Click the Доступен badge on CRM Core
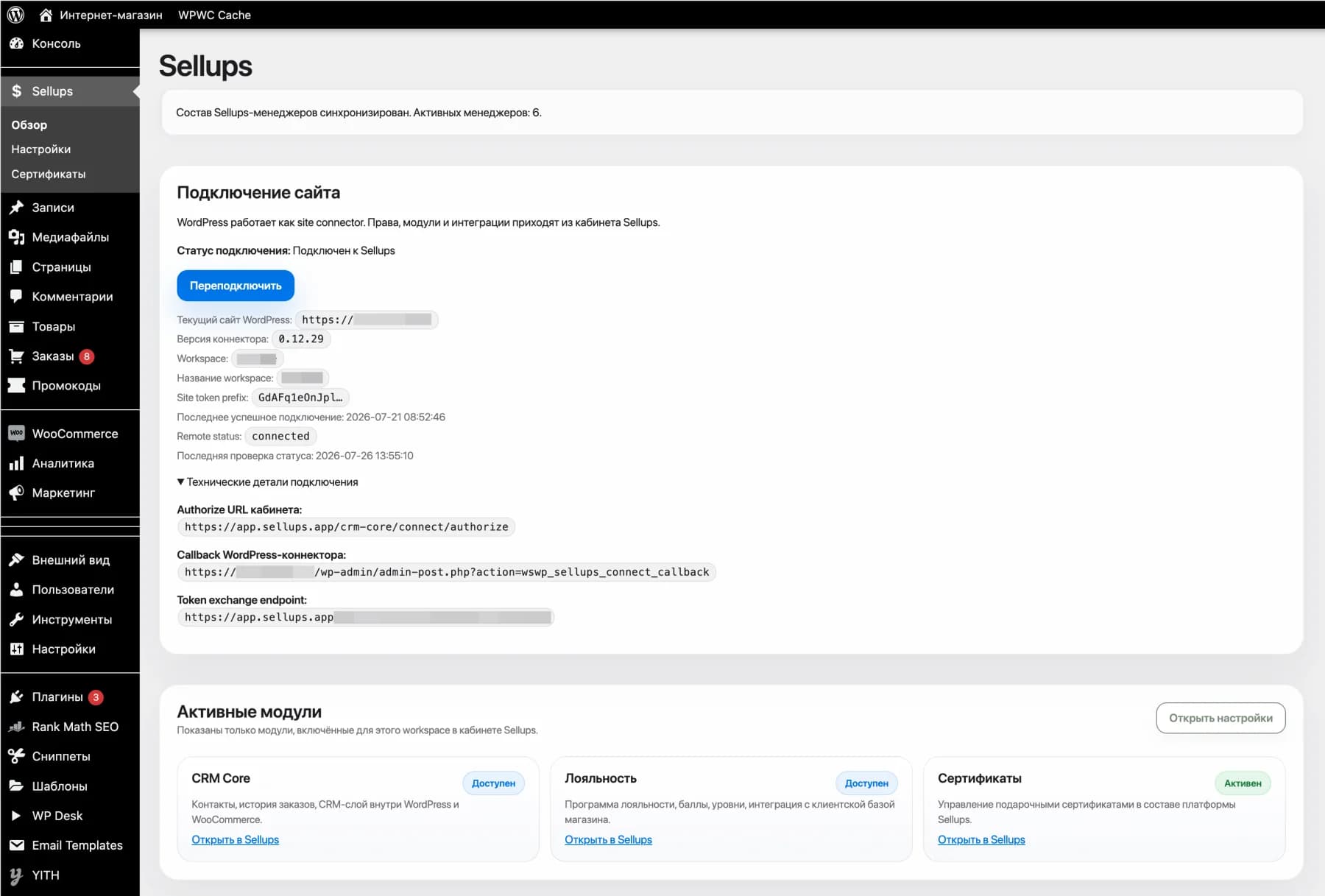 [x=493, y=783]
